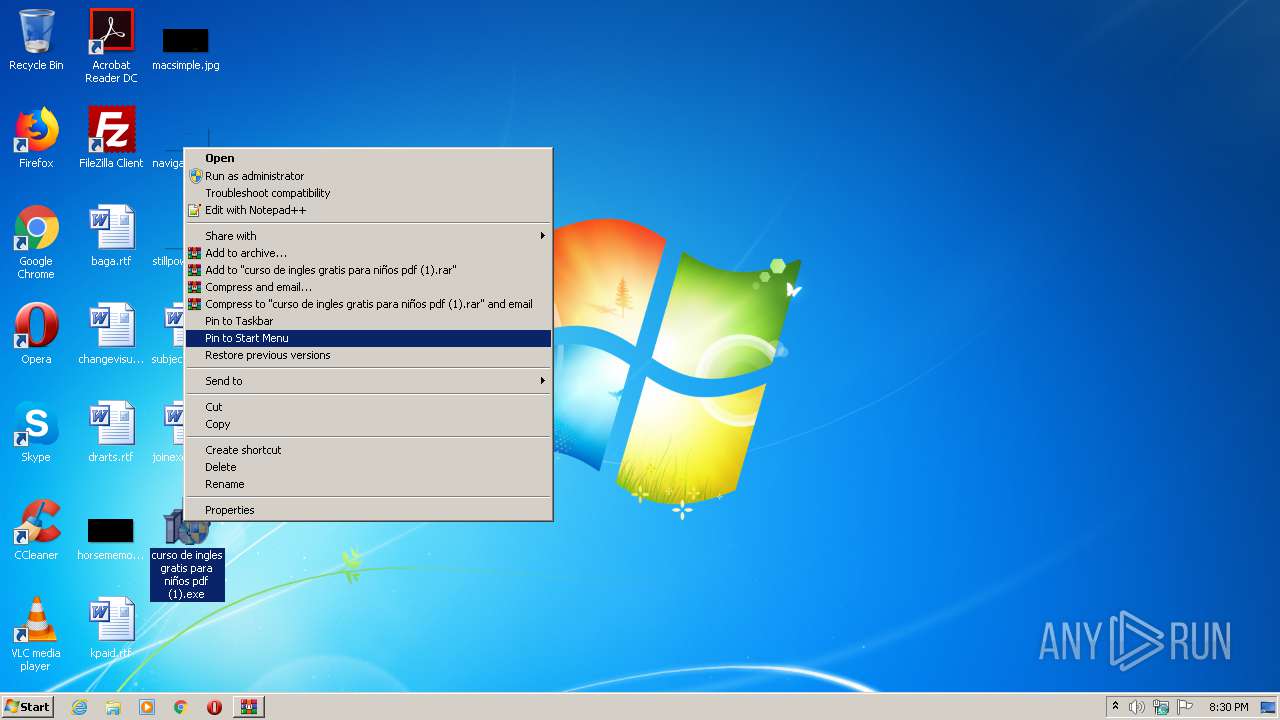
Task: Select the horsememo... file icon
Action: tap(111, 538)
